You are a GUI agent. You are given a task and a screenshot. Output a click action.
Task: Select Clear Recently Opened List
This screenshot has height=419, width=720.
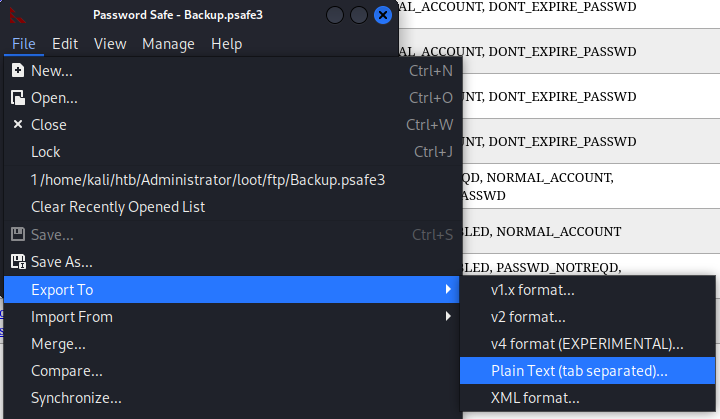pos(231,207)
